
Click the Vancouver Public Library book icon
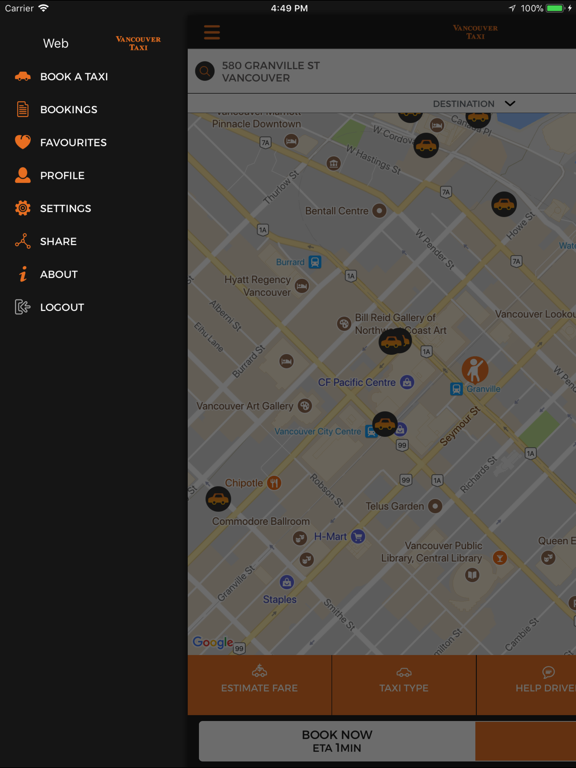[x=472, y=575]
